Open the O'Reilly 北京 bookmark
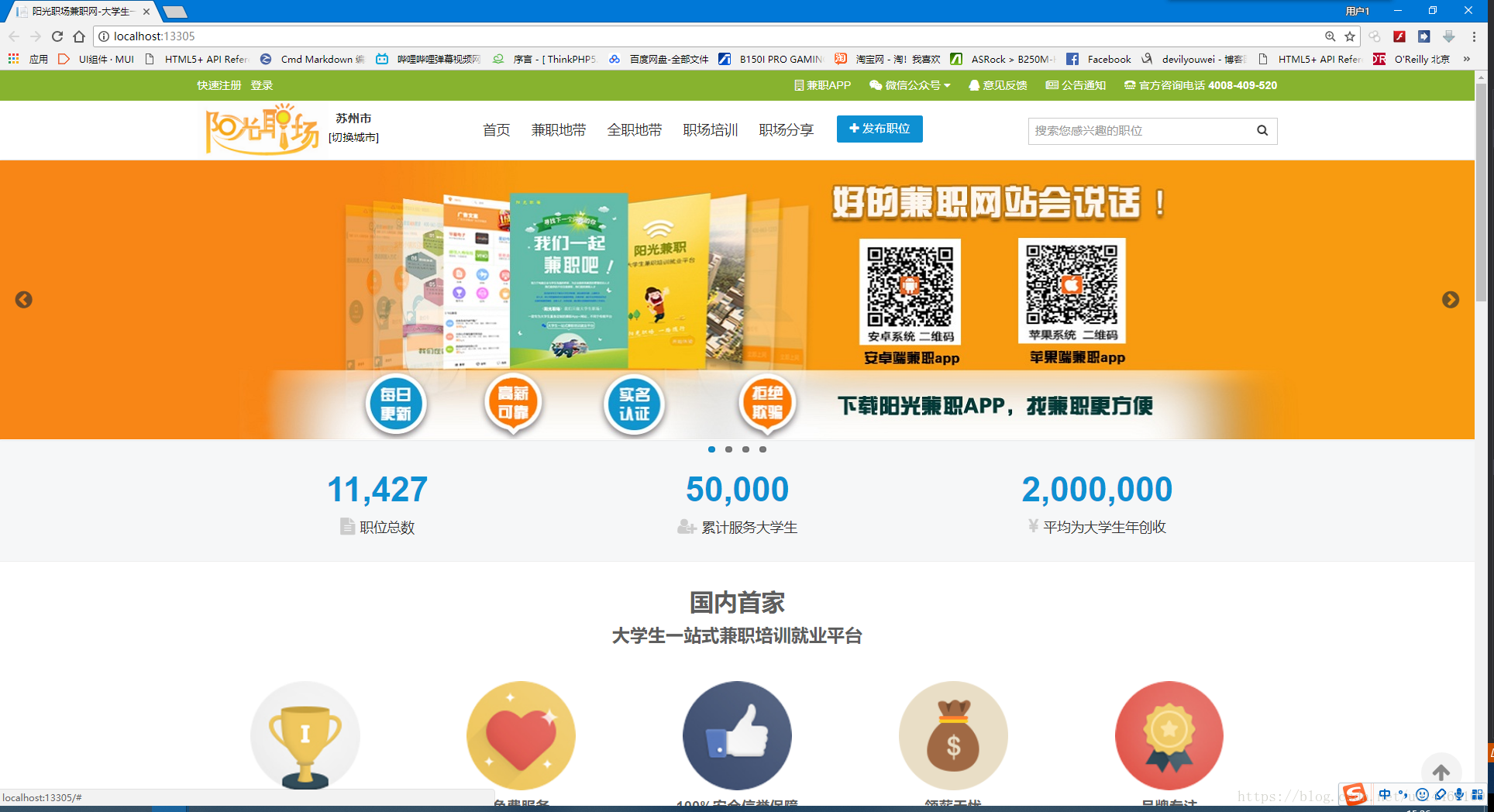 [x=1412, y=59]
